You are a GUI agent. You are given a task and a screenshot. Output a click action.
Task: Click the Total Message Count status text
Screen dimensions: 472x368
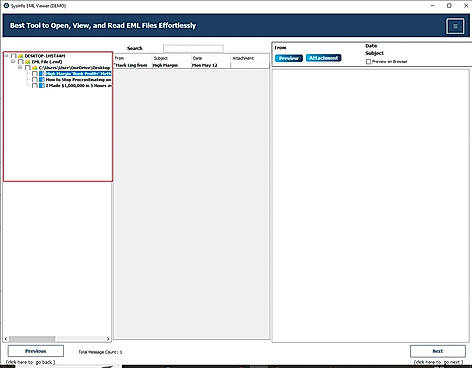[x=100, y=352]
